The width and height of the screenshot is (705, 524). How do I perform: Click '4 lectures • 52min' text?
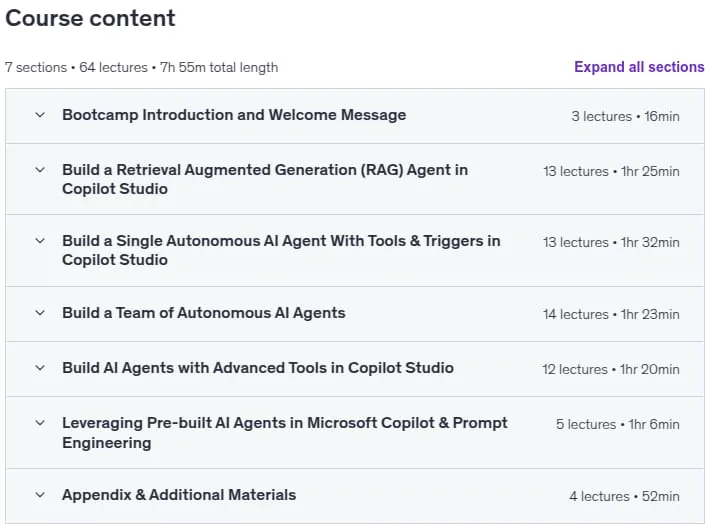[625, 496]
